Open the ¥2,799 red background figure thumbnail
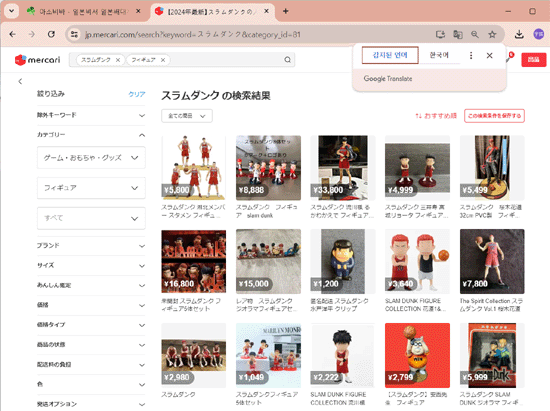 (417, 355)
